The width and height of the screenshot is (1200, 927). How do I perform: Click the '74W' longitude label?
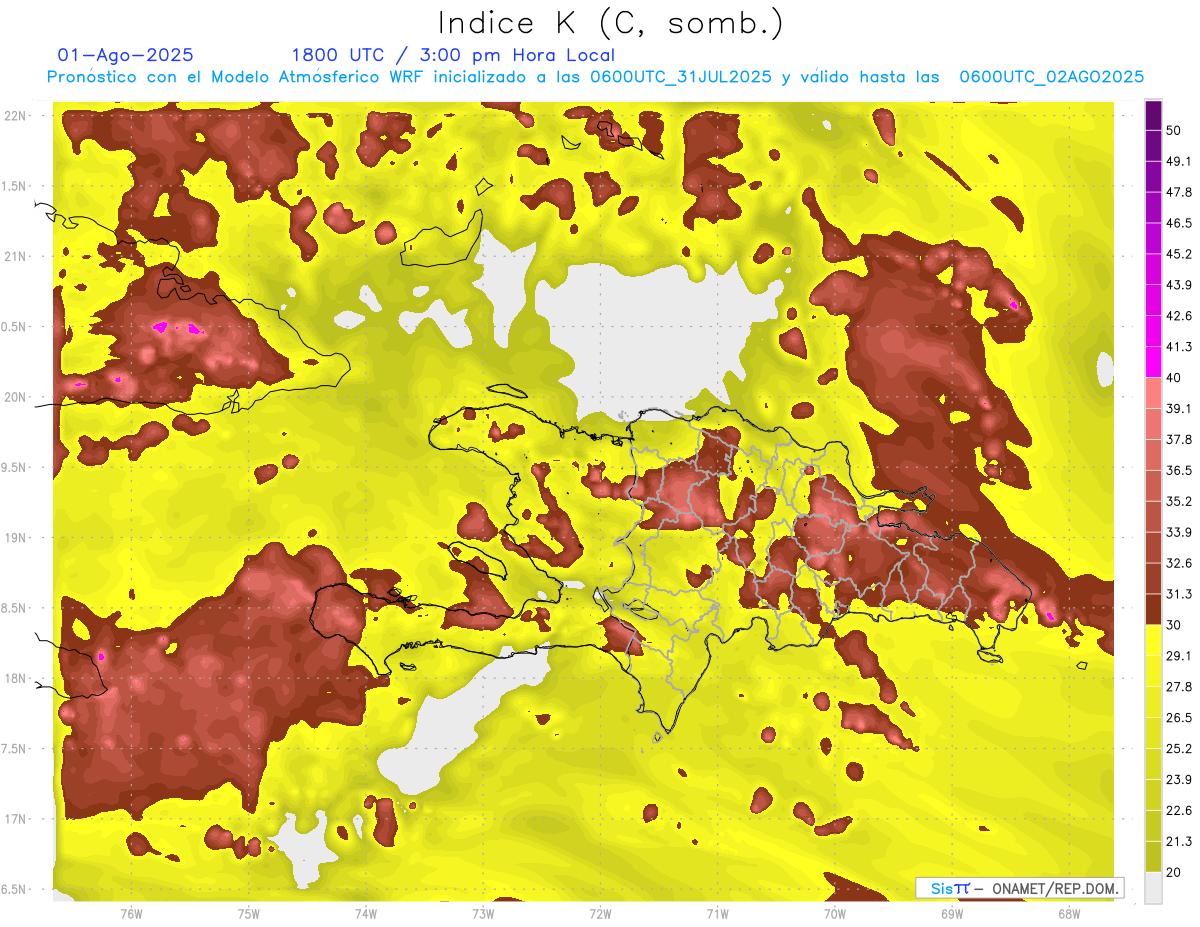tap(366, 913)
